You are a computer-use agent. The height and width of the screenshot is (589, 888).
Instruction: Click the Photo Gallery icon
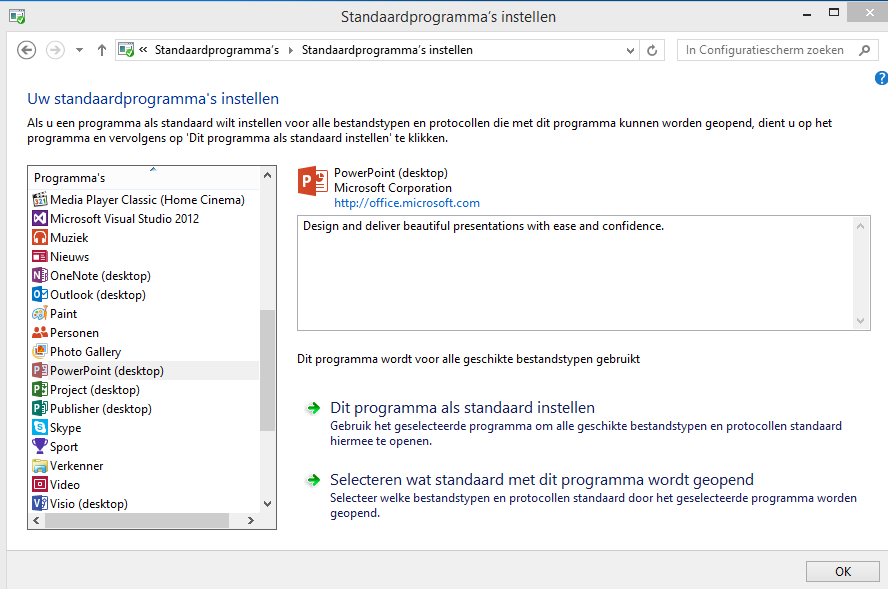[40, 351]
